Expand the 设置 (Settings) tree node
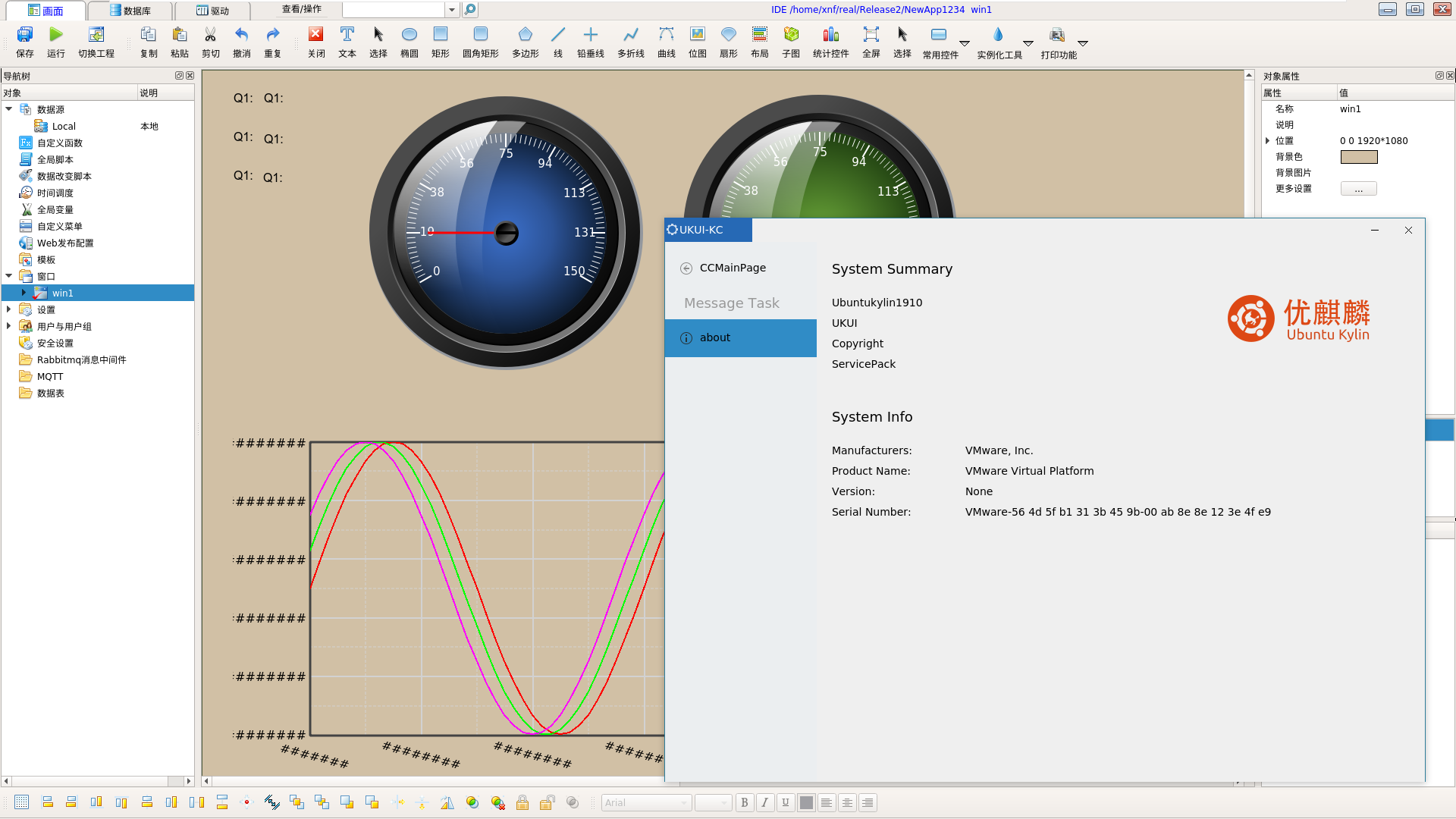 10,309
